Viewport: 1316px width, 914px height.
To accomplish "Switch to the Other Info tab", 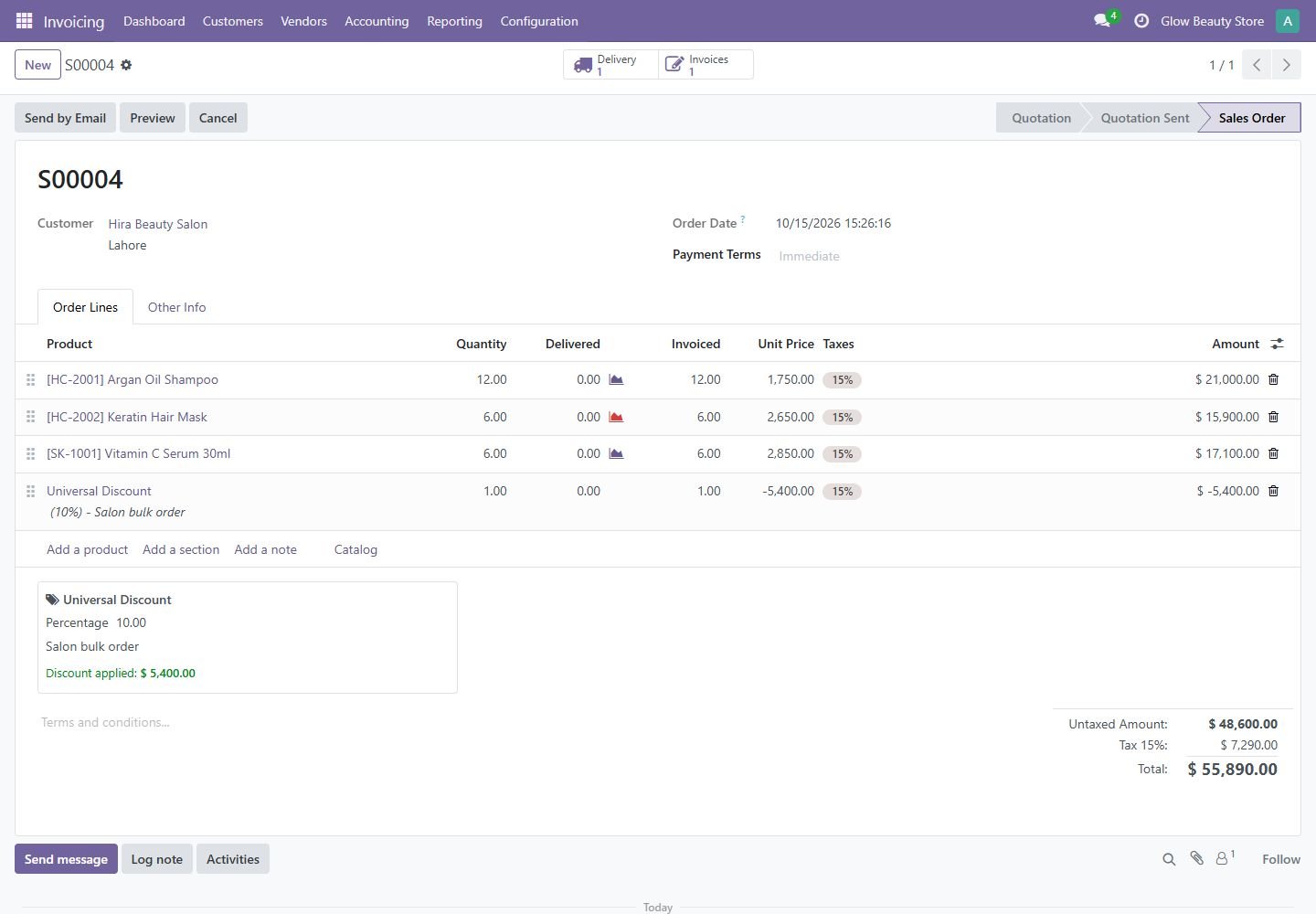I will (x=177, y=307).
